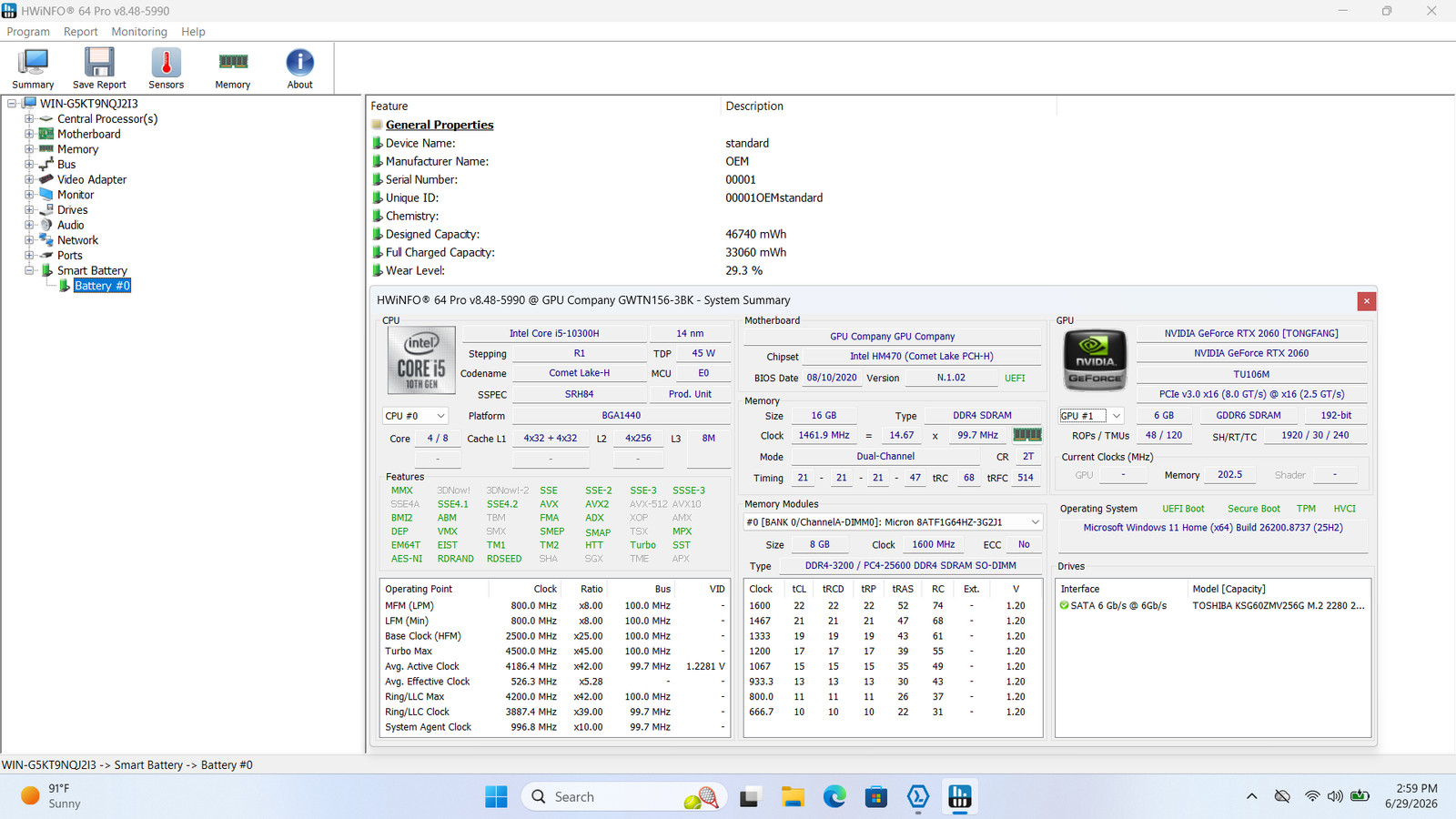Expand Central Processor(s) tree node

point(29,119)
